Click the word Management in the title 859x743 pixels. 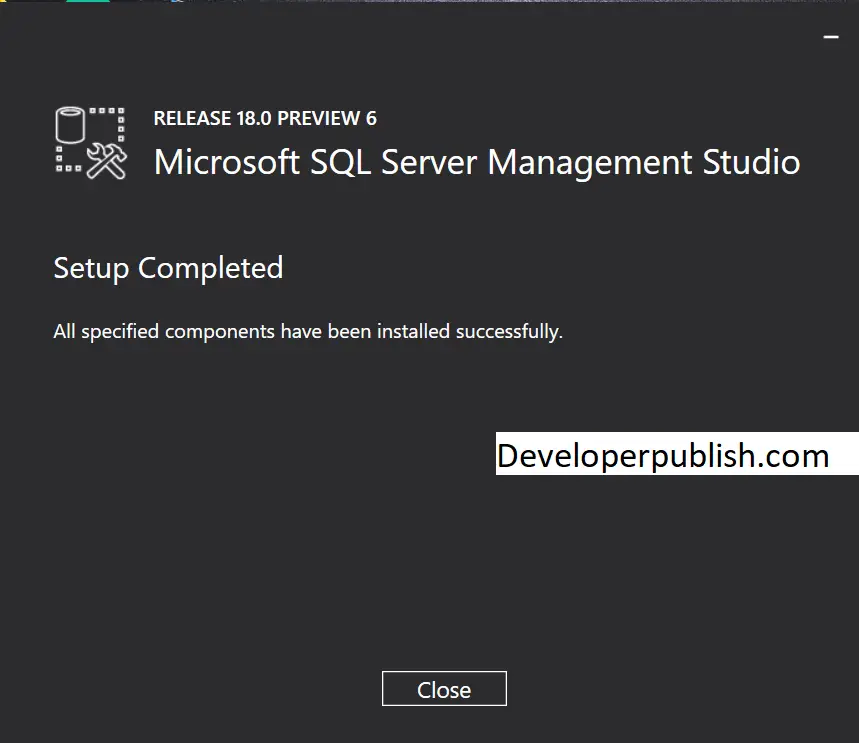click(589, 163)
